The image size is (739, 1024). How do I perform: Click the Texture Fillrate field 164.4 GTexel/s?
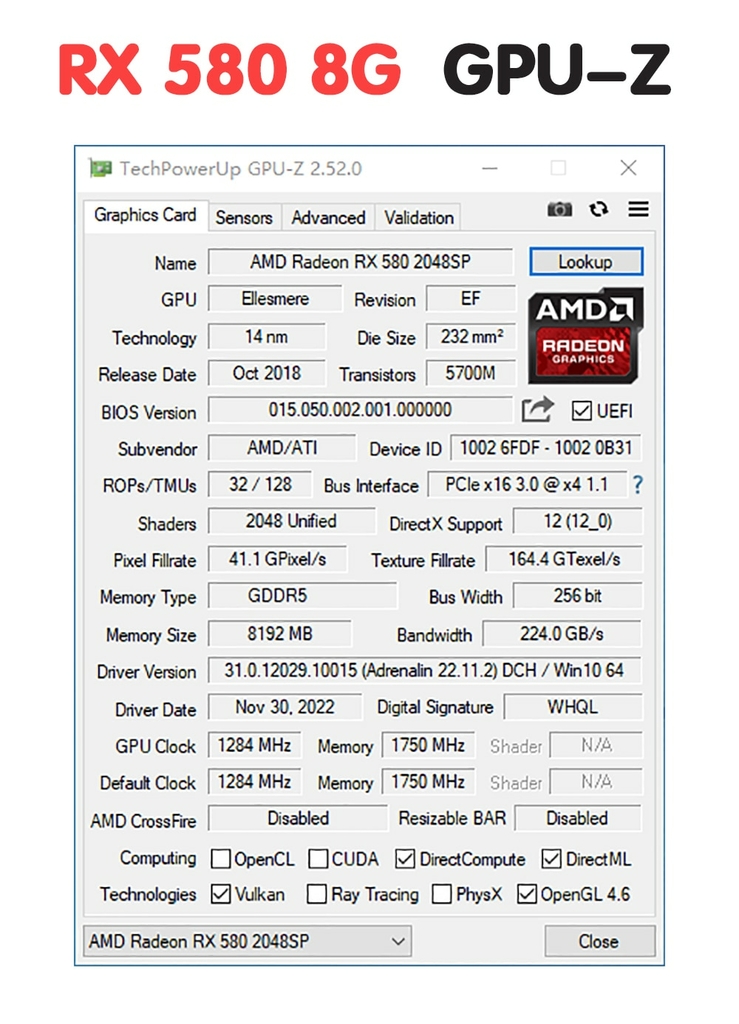(564, 559)
